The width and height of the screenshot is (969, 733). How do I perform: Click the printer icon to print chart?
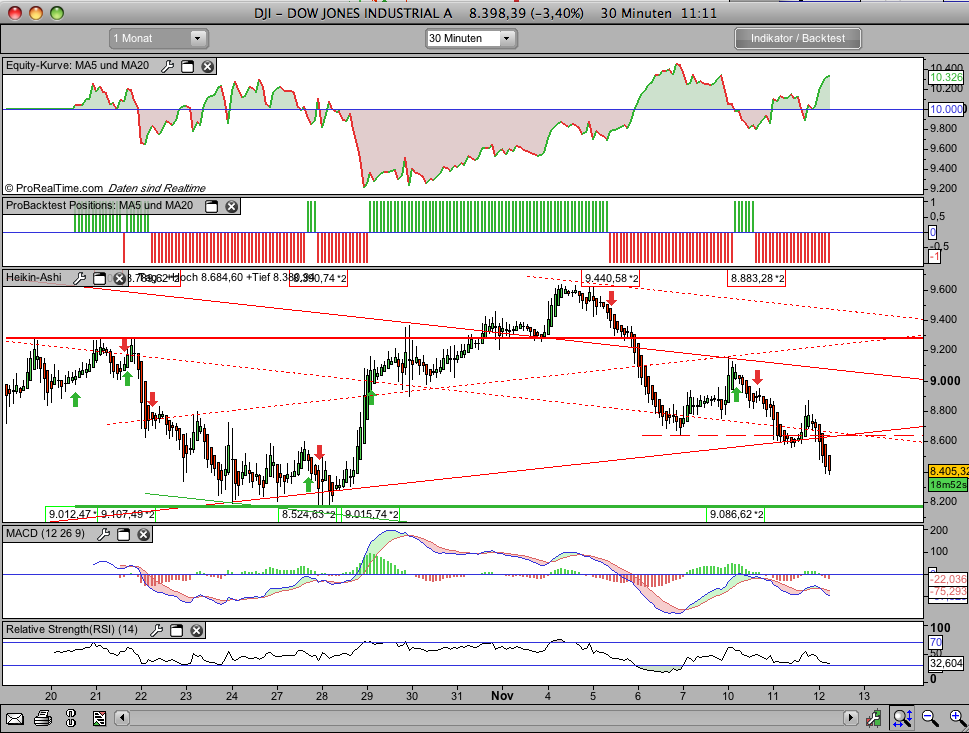point(43,718)
